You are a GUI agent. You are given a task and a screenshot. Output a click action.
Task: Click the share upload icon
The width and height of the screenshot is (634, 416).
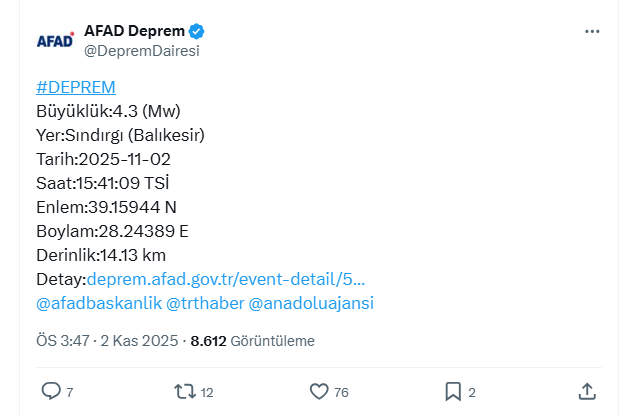pyautogui.click(x=588, y=390)
